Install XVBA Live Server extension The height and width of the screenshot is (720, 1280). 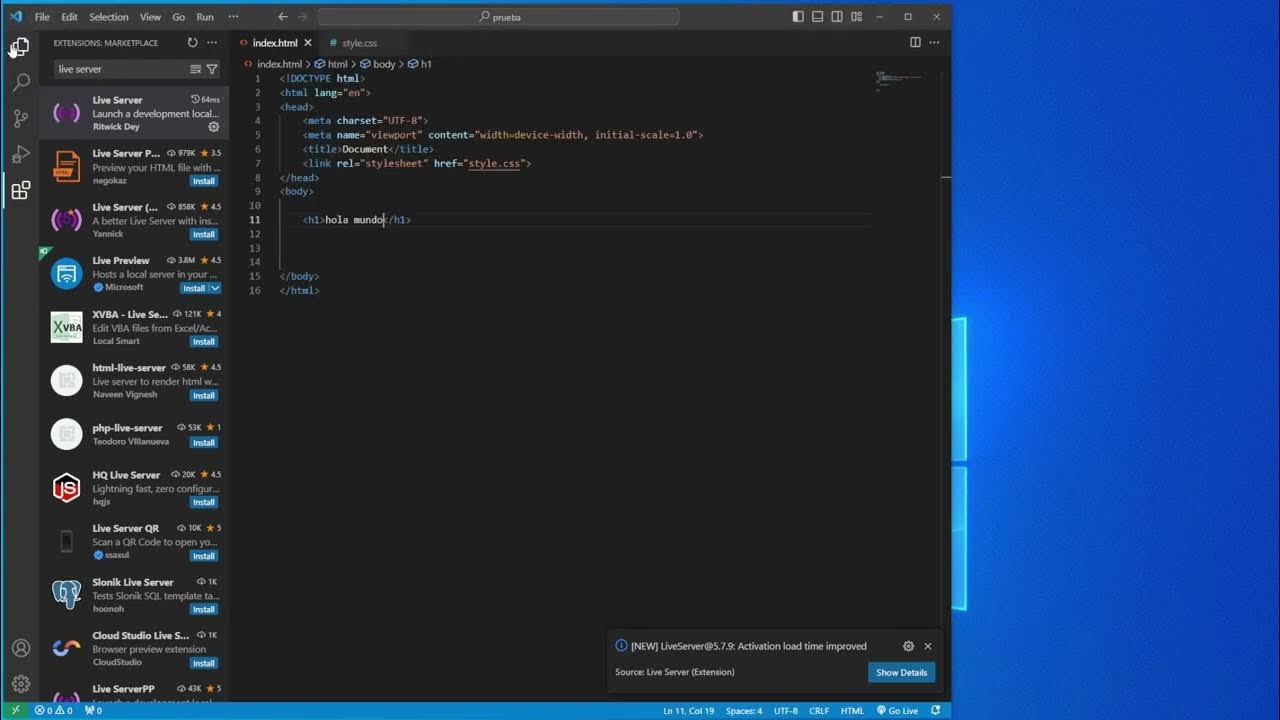[204, 341]
